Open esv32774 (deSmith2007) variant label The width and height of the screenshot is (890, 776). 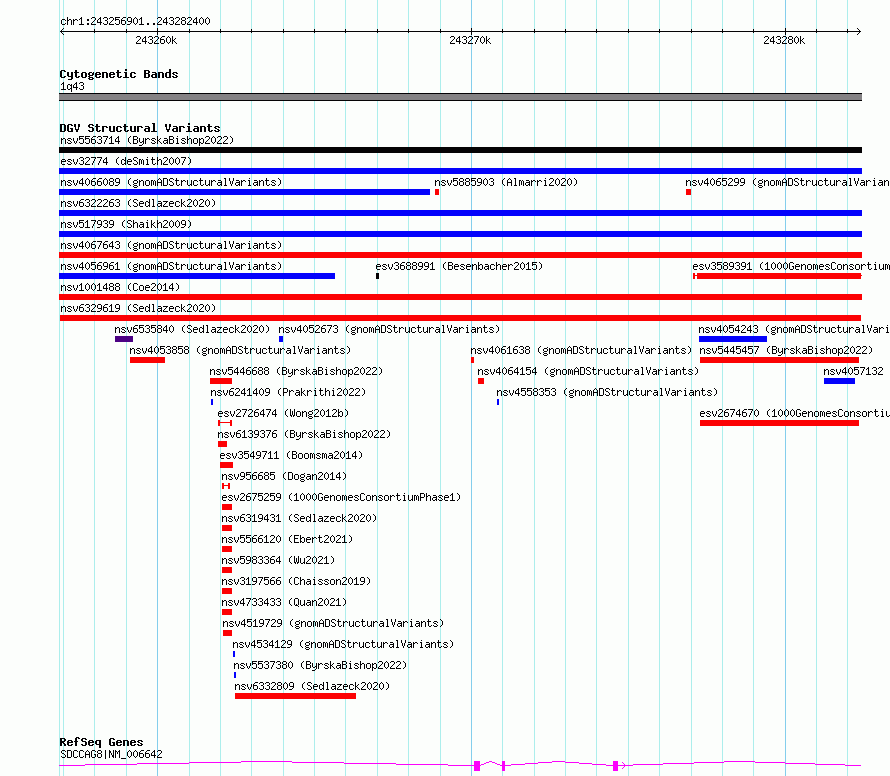[126, 161]
